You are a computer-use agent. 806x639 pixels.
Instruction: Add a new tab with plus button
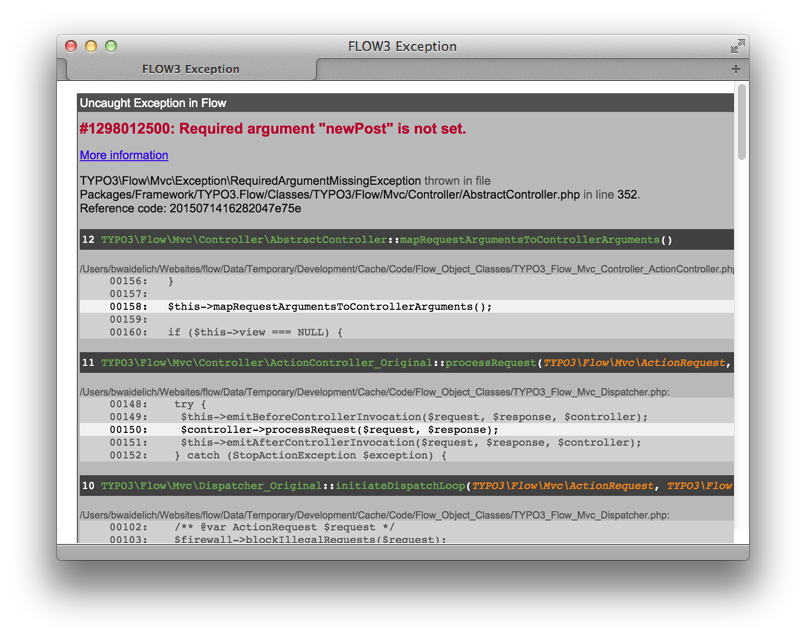tap(736, 69)
